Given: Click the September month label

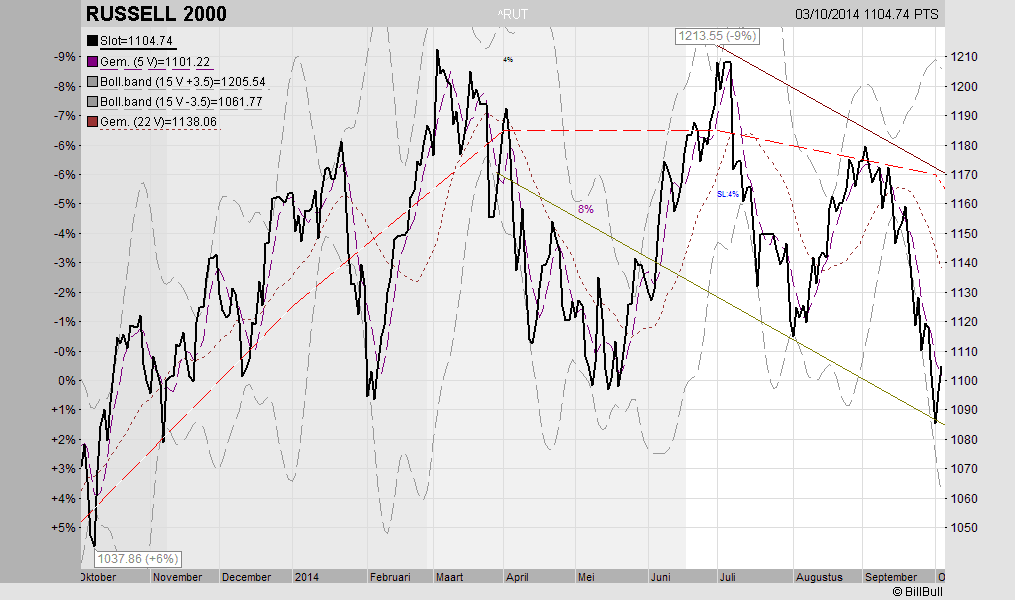Looking at the screenshot, I should click(891, 577).
